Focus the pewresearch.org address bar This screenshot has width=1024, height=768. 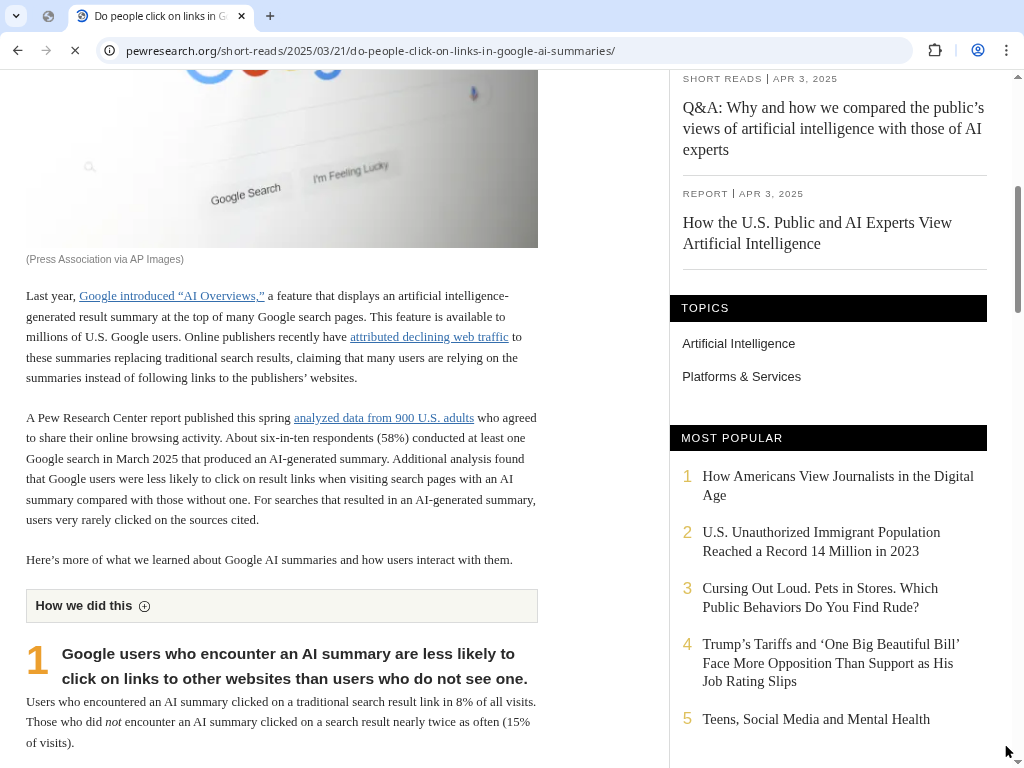[x=504, y=50]
